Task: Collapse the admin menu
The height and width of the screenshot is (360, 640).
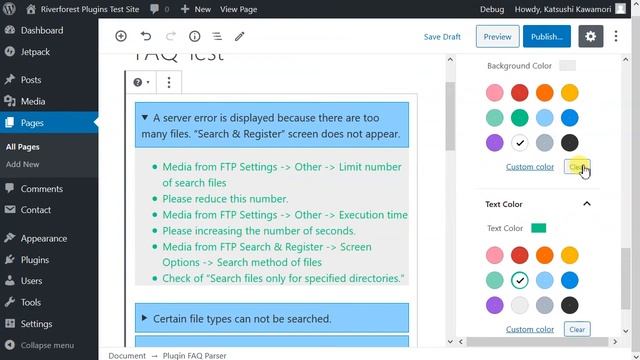Action: tap(40, 345)
